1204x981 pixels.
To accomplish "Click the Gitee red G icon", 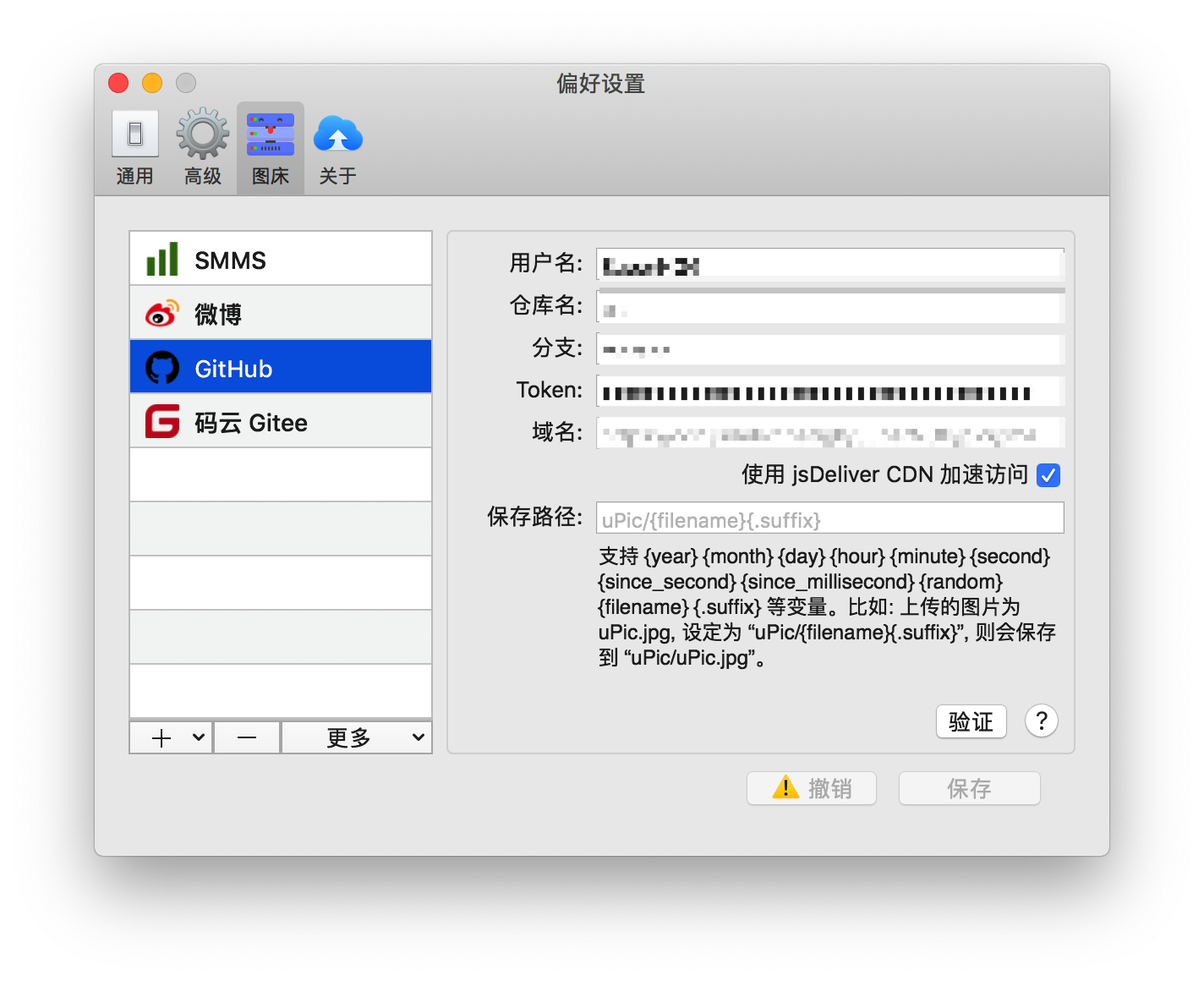I will 162,421.
